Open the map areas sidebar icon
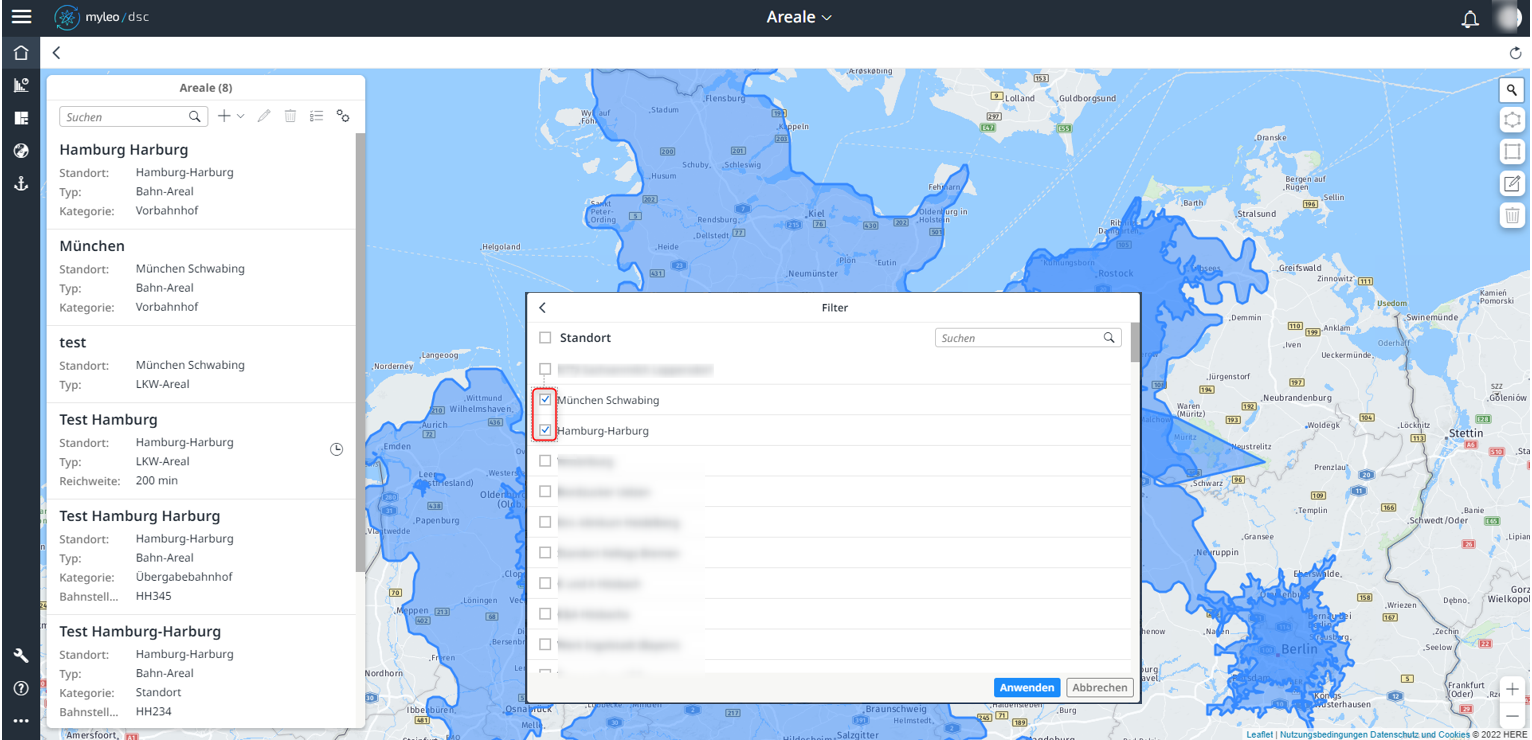This screenshot has width=1532, height=740. click(21, 85)
